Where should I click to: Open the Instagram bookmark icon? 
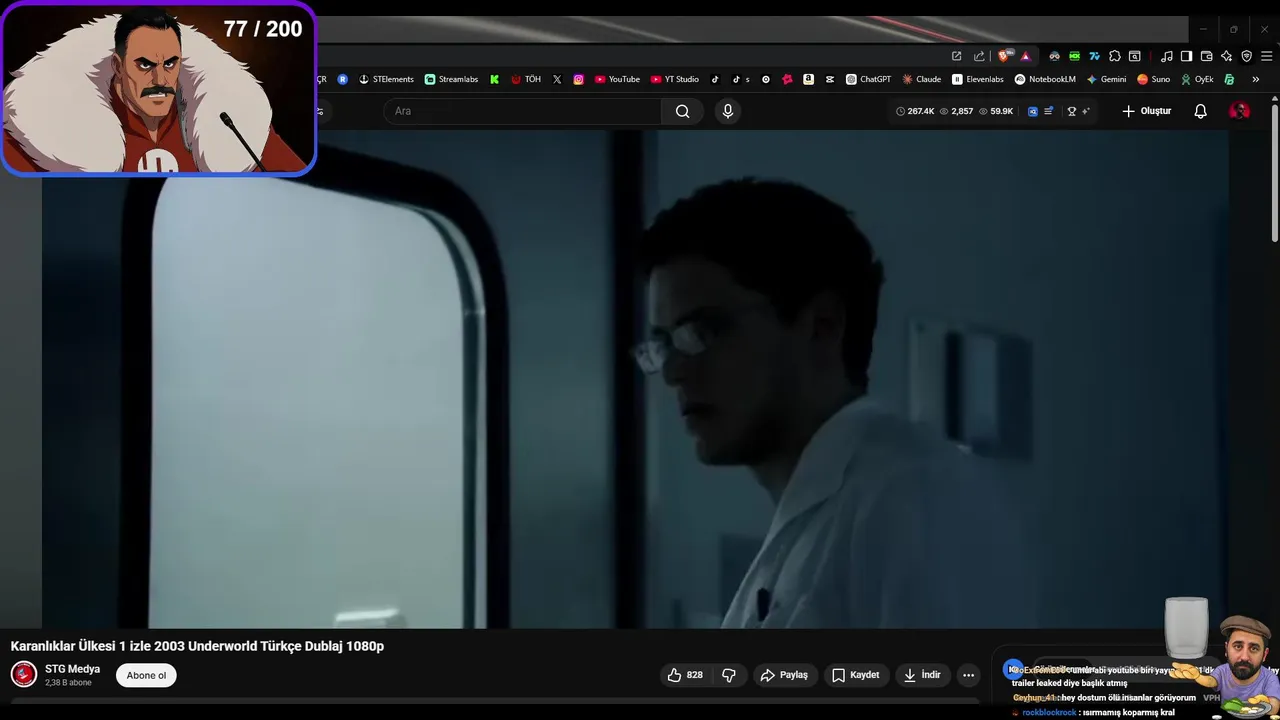578,79
